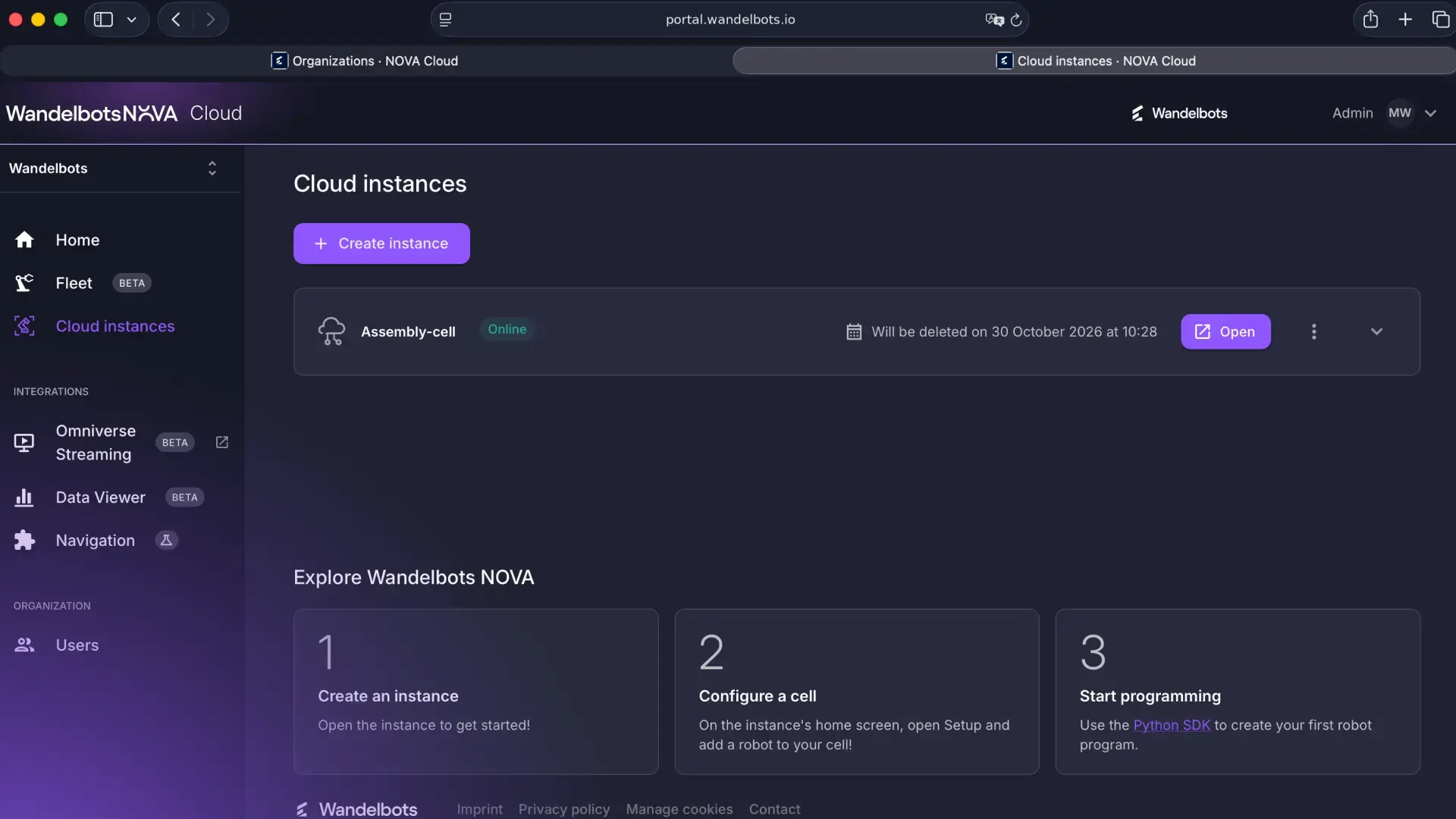Open a new Safari tab with plus icon

click(x=1405, y=19)
